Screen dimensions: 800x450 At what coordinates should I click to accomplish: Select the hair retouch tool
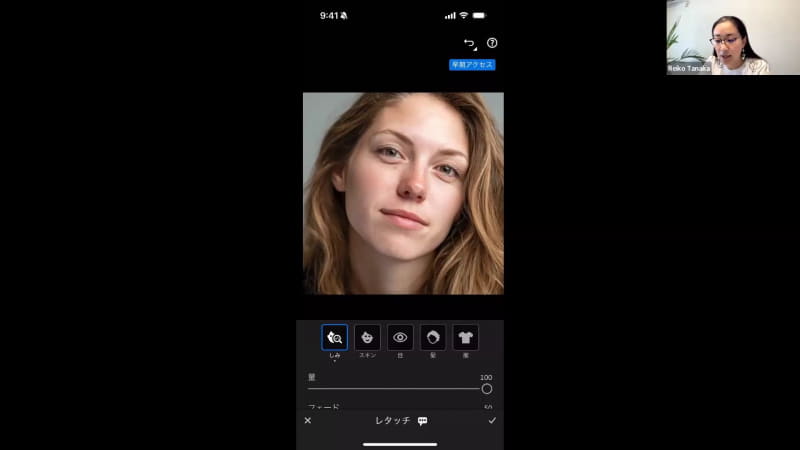[x=433, y=337]
